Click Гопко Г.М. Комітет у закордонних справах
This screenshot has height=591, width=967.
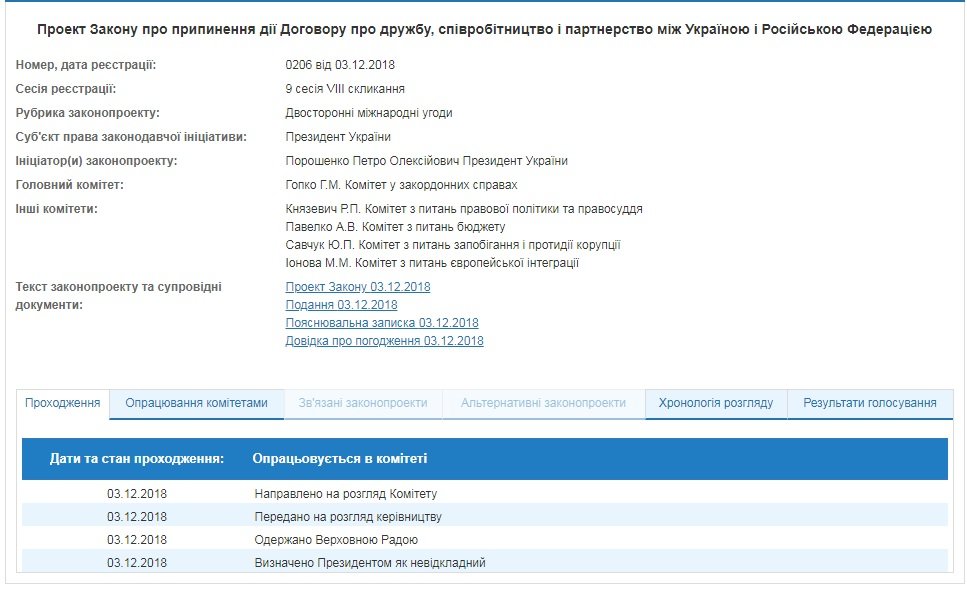[401, 185]
